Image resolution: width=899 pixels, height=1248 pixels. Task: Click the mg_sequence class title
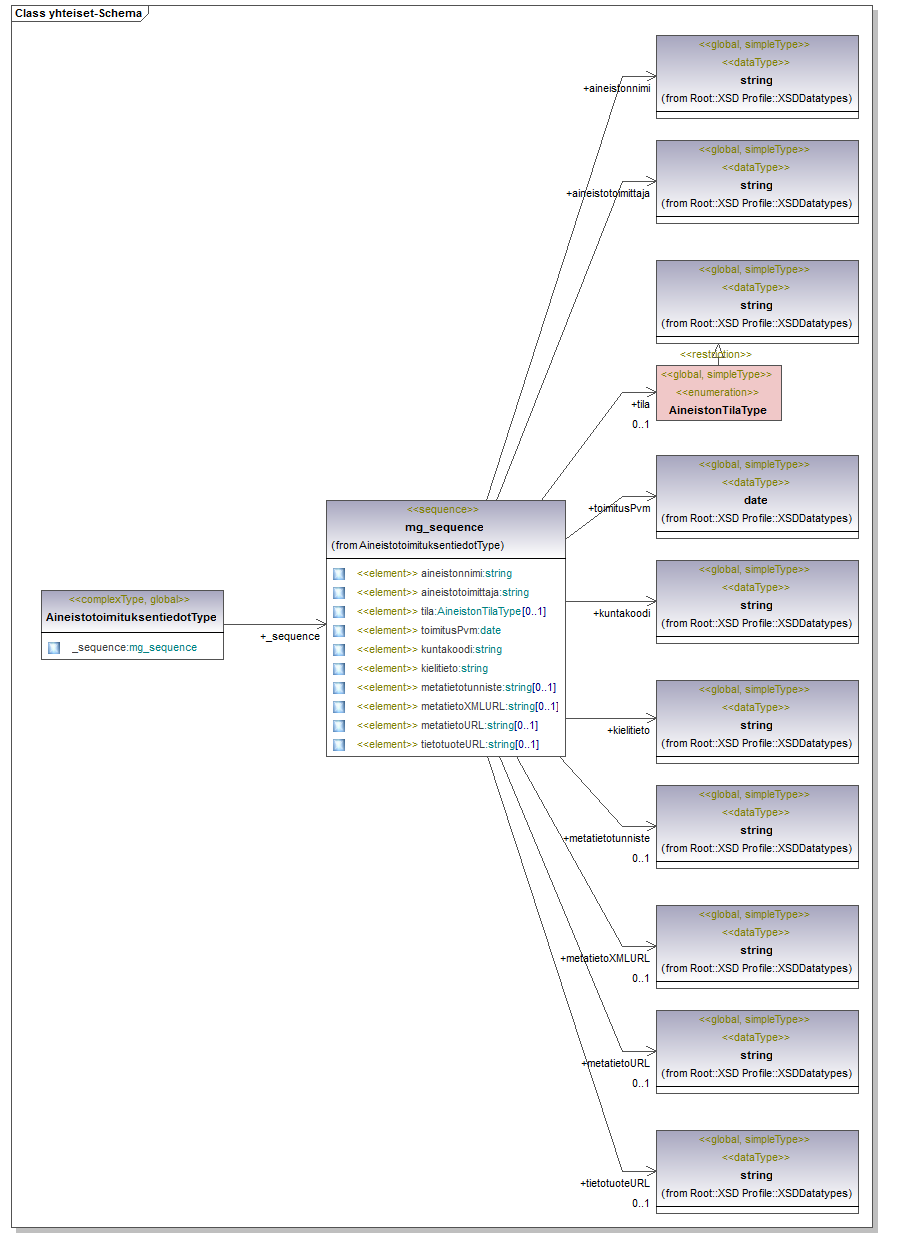tap(445, 527)
